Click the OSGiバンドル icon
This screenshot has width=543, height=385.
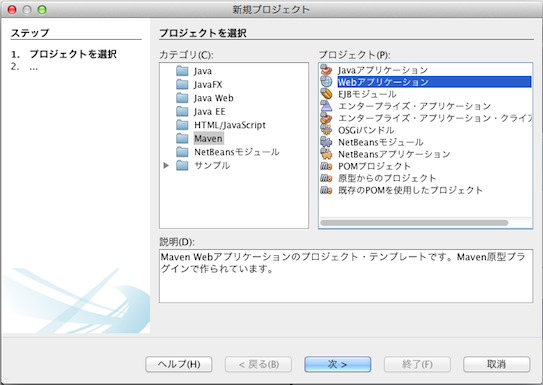coord(326,130)
